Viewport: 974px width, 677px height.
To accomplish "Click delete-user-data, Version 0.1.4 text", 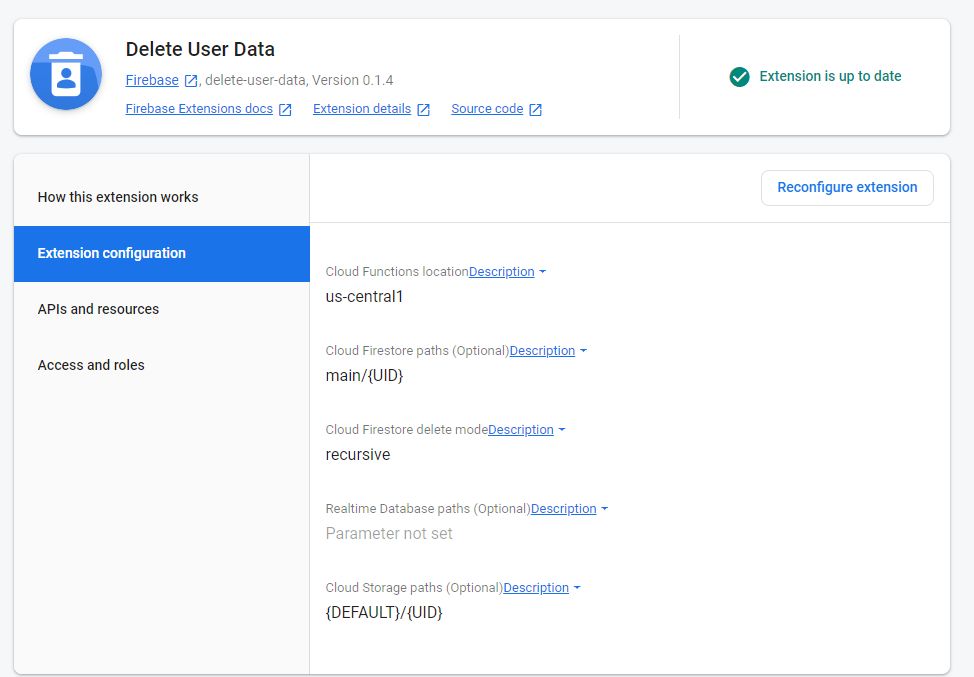I will 299,80.
